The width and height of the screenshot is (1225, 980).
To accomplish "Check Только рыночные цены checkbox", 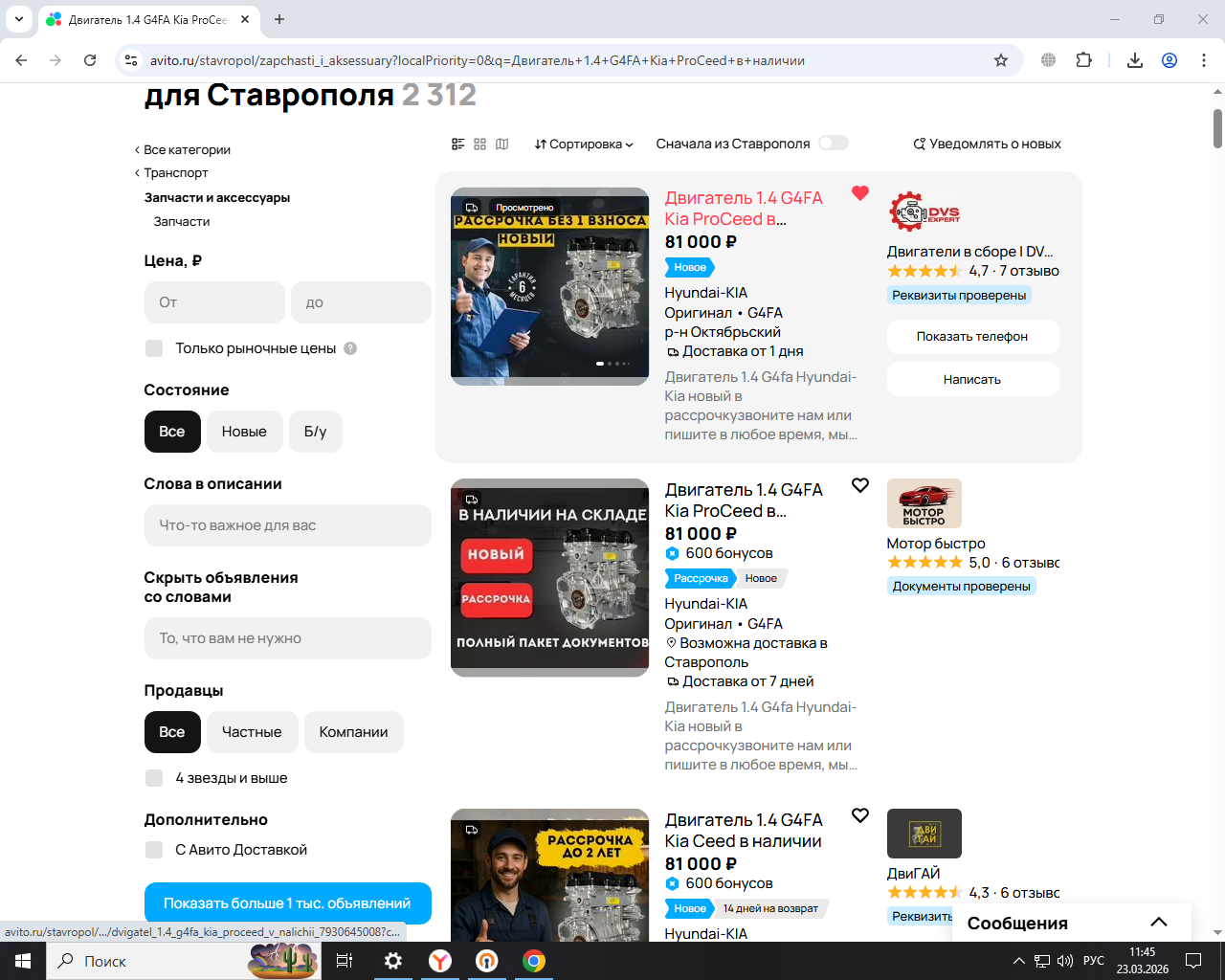I will point(154,348).
